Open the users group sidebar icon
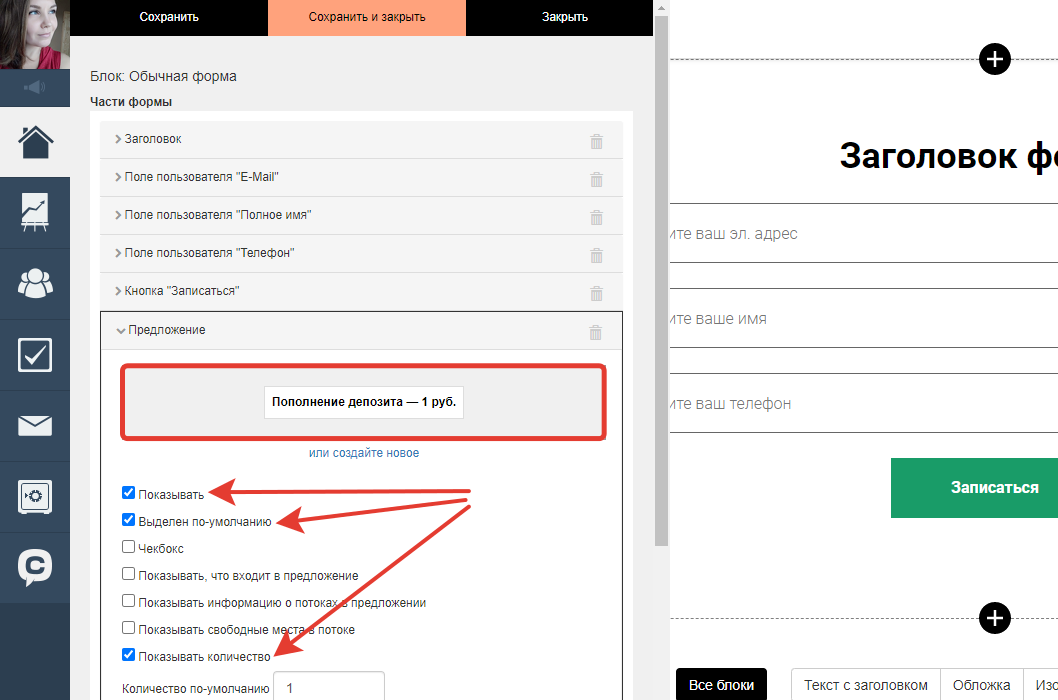The width and height of the screenshot is (1058, 700). point(35,284)
